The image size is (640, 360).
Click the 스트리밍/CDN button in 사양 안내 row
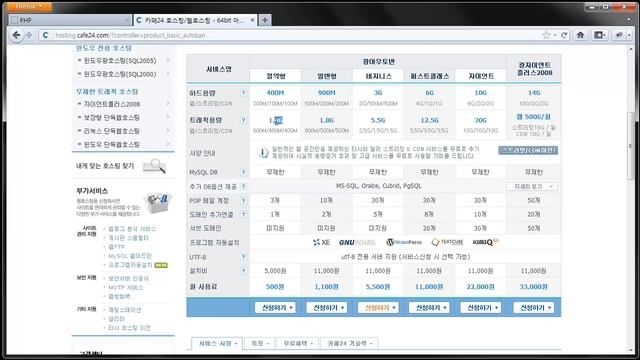528,150
